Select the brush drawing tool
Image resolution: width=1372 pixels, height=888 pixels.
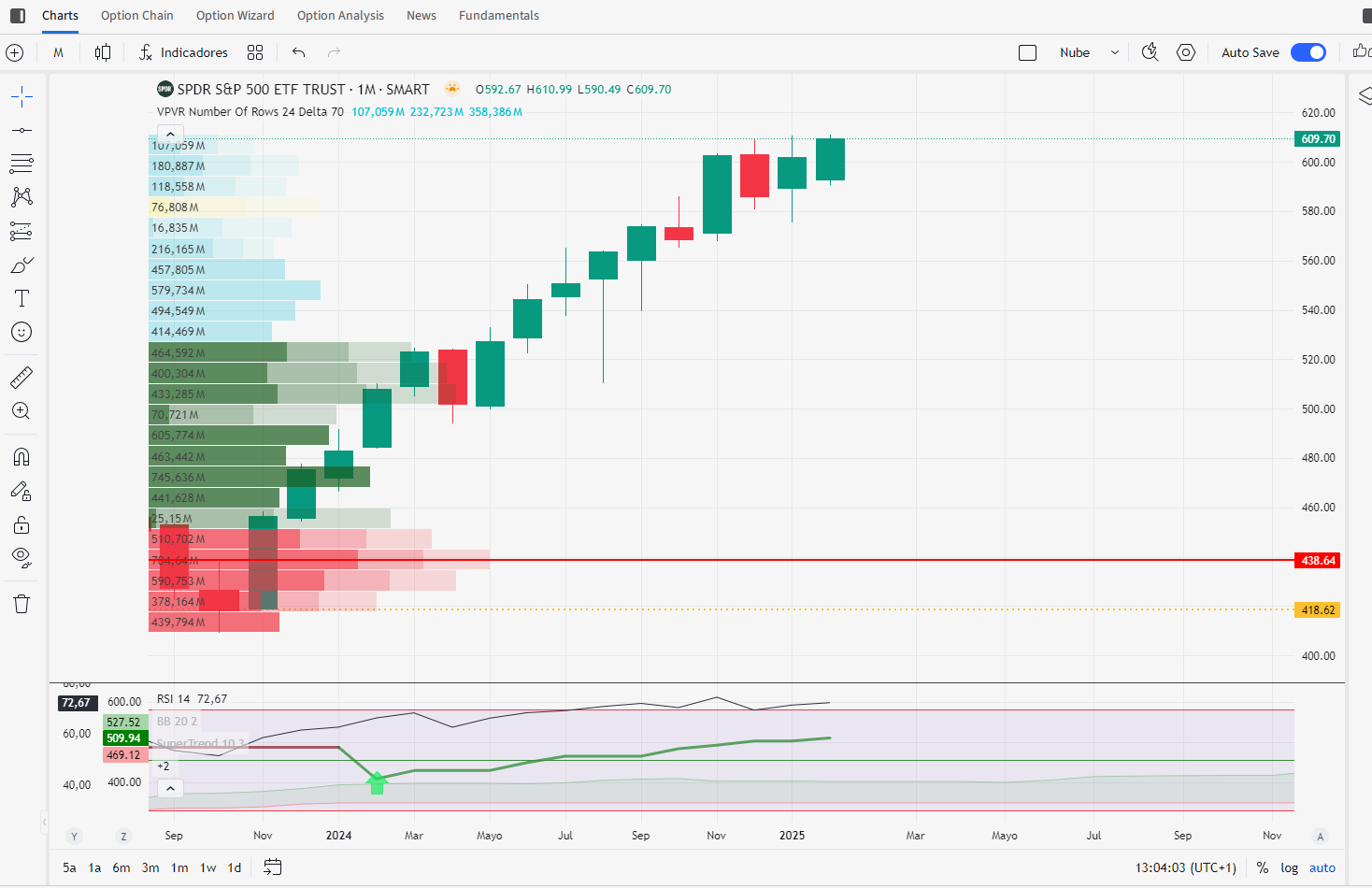(x=21, y=265)
